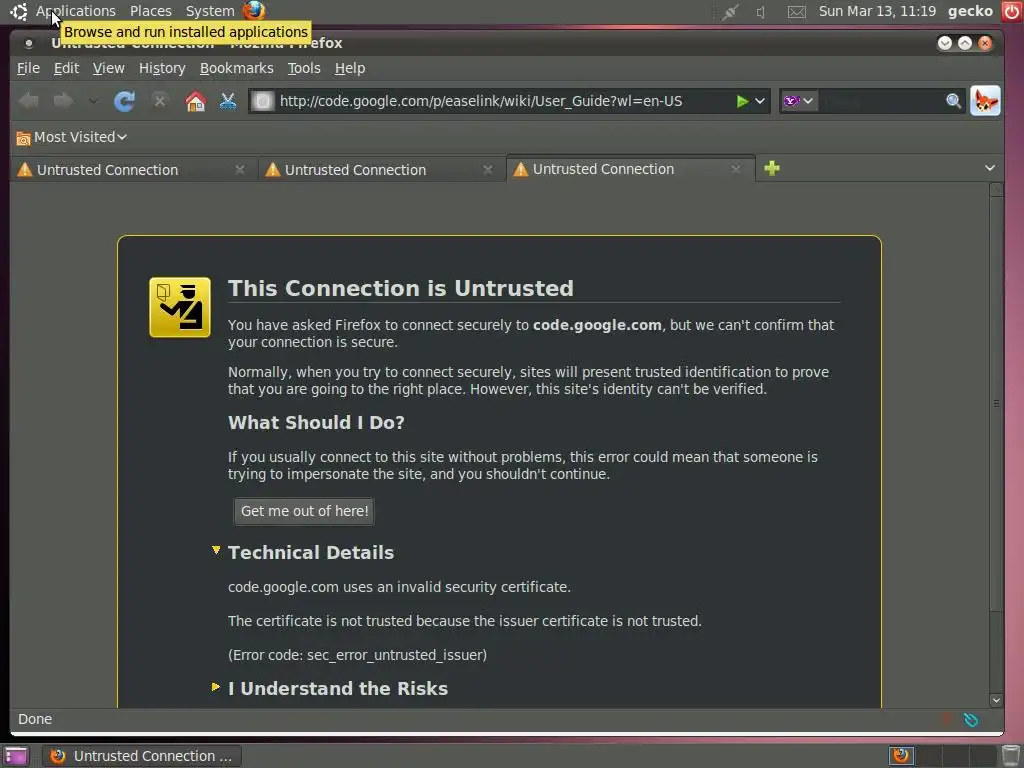Click the sec_error_untrusted_issuer error code text

[396, 655]
